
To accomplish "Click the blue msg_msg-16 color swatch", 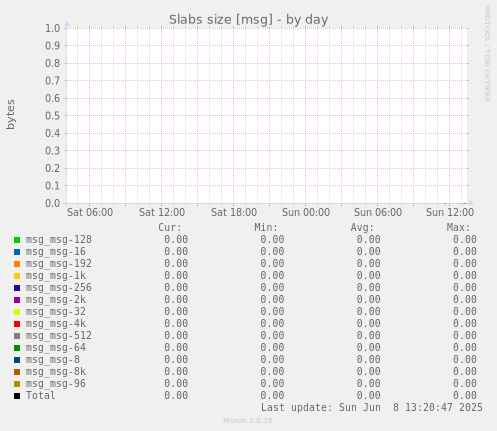I will (17, 252).
